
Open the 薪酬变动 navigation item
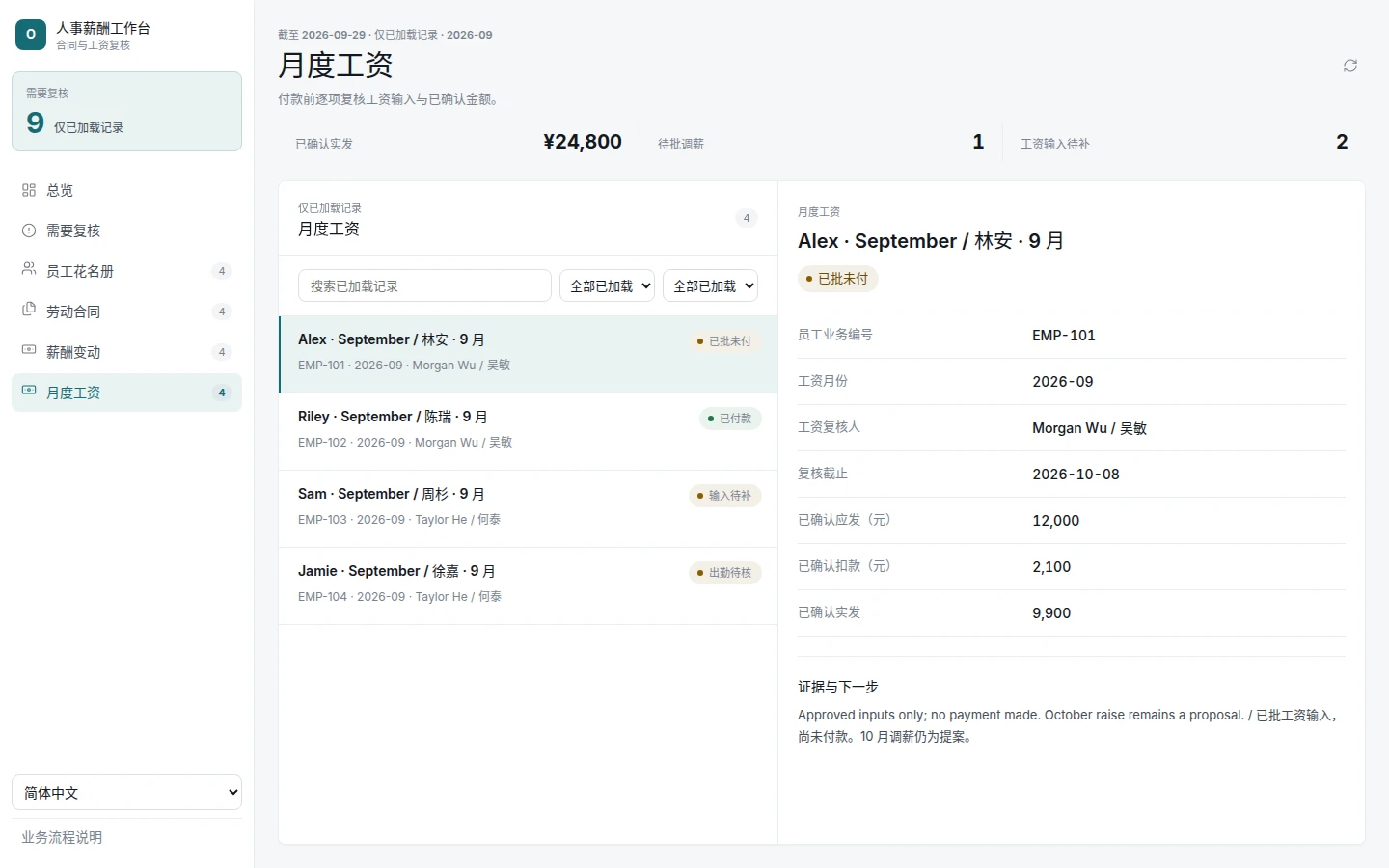126,352
